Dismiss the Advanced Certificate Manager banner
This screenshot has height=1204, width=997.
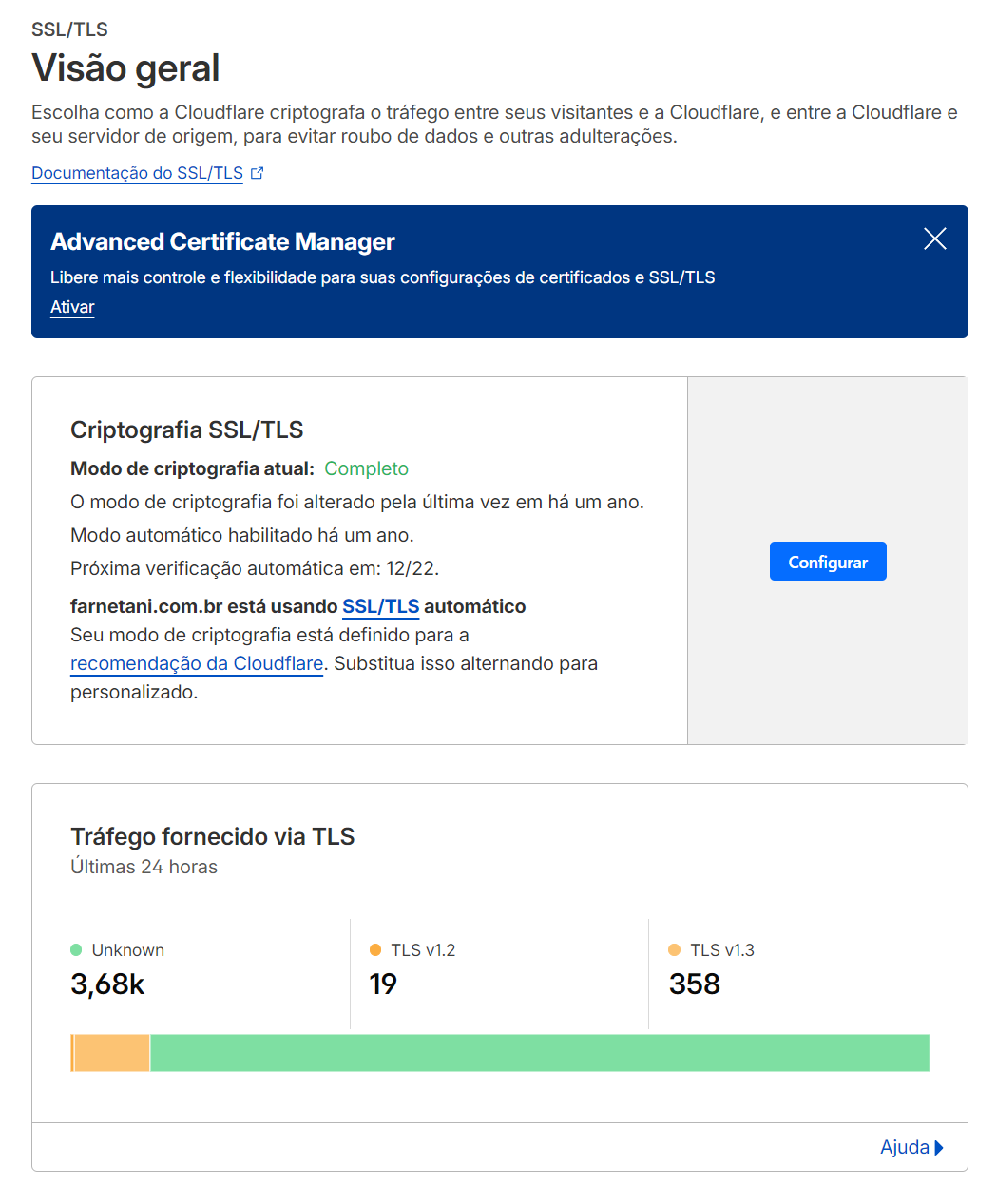tap(934, 239)
